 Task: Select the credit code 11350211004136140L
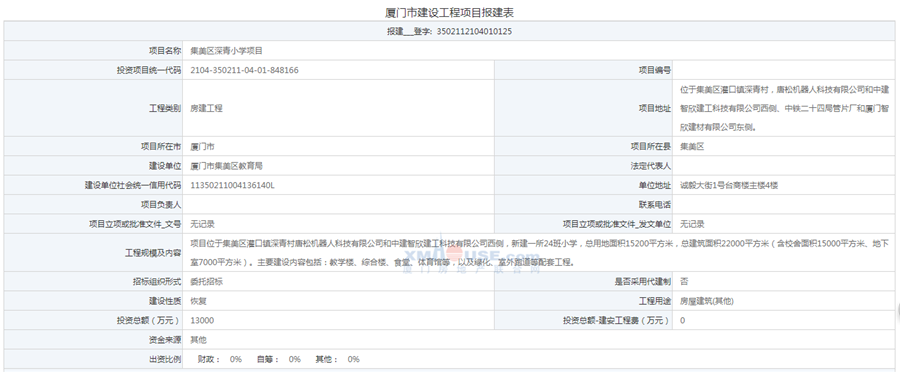click(233, 185)
